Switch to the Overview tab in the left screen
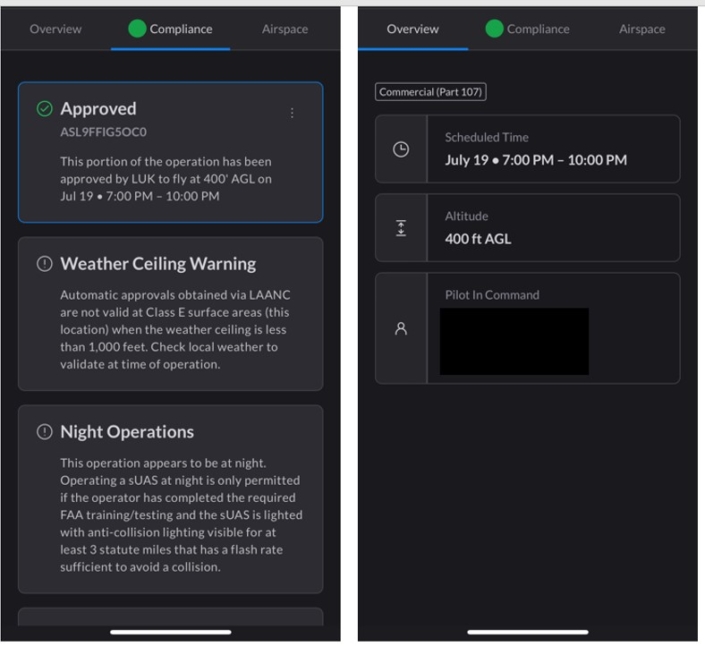 point(56,29)
